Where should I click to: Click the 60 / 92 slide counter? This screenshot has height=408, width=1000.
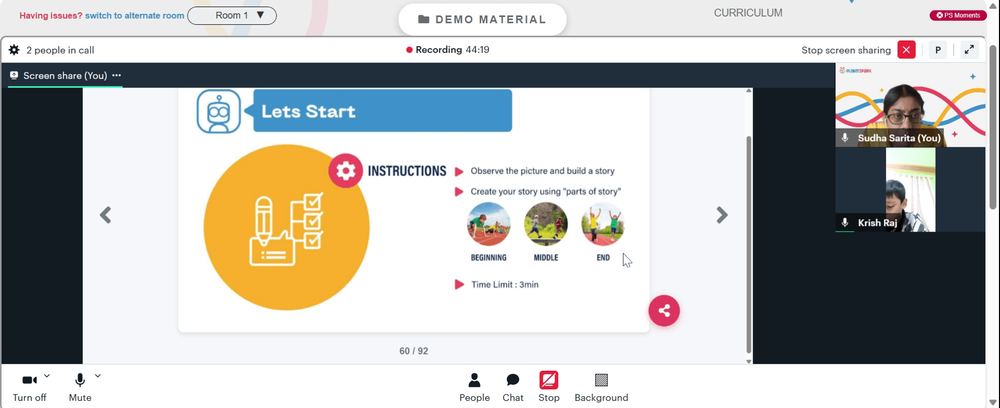tap(414, 351)
